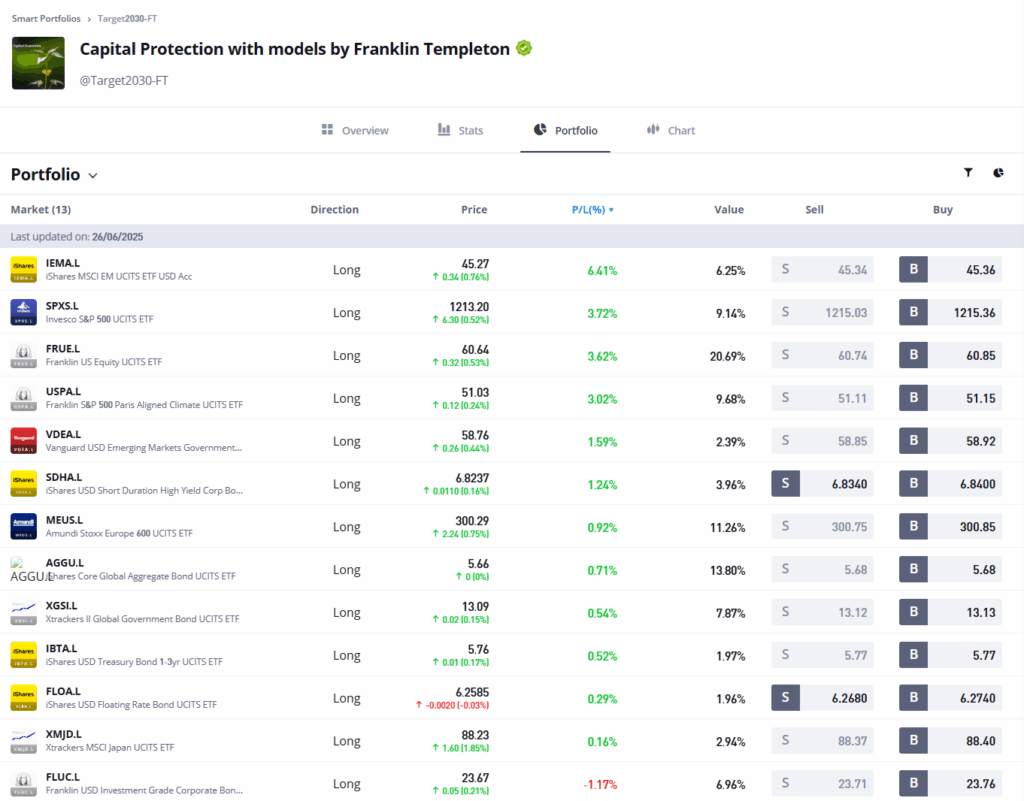Click the Smart Portfolios breadcrumb link
Image resolution: width=1024 pixels, height=801 pixels.
click(x=46, y=18)
